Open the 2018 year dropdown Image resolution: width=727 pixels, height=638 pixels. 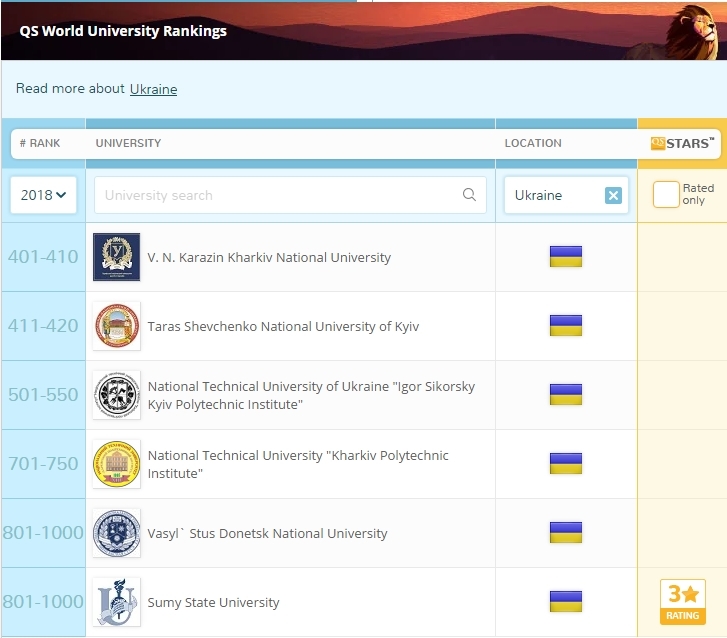pos(43,195)
